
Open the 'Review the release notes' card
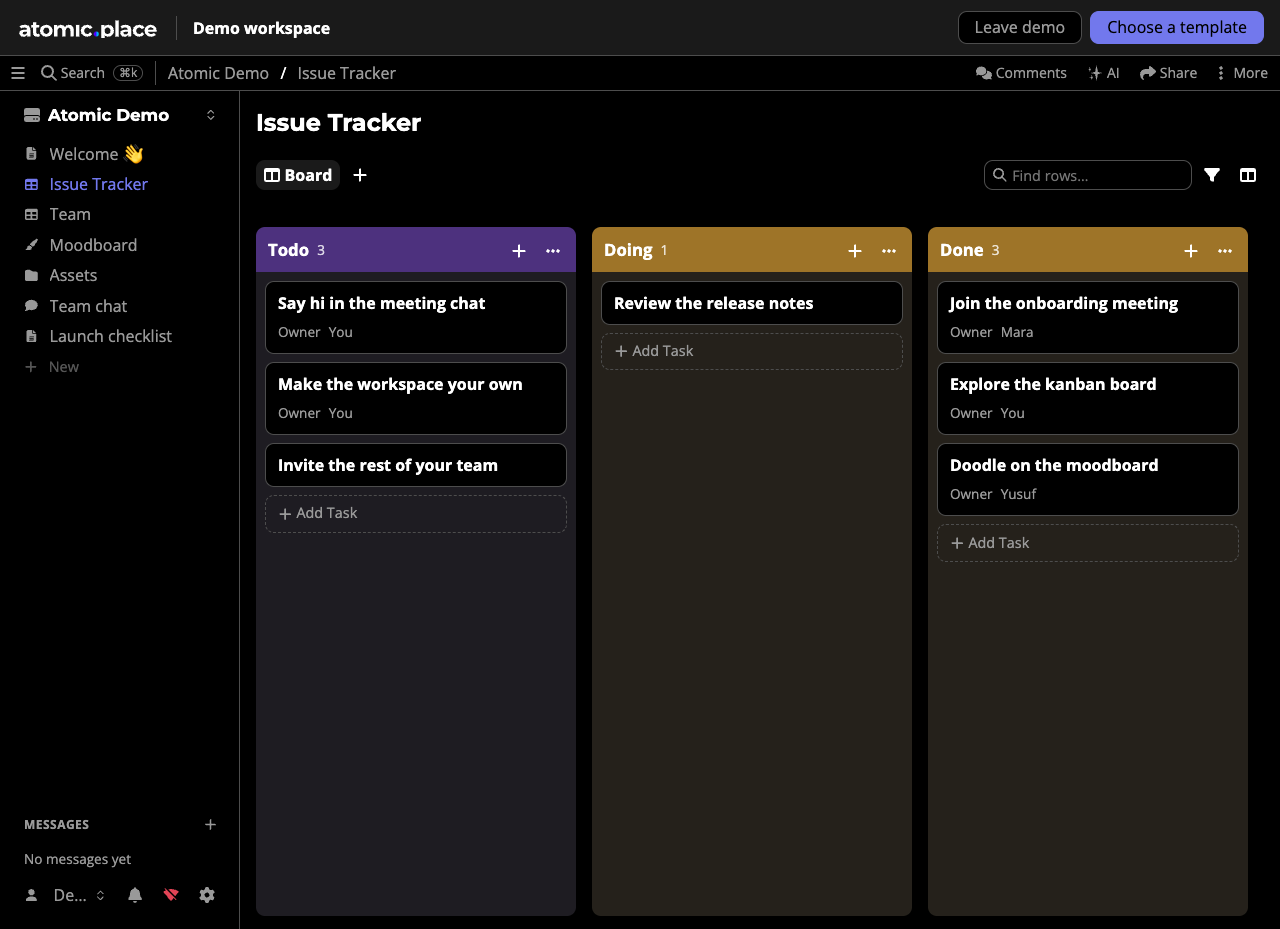coord(752,303)
